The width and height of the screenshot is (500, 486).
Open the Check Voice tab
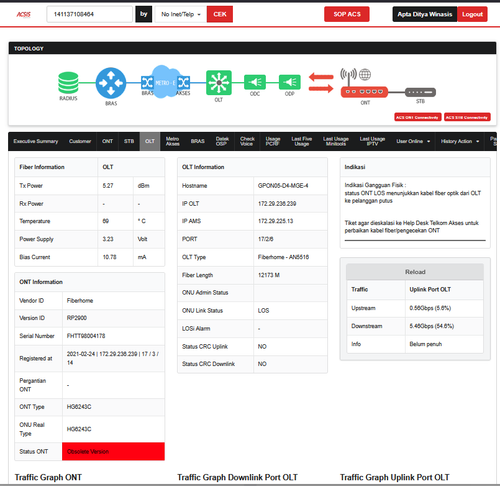247,141
